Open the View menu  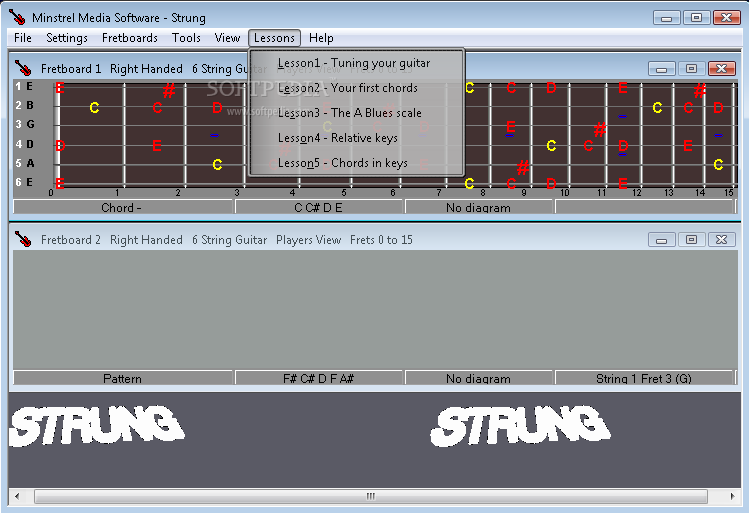point(227,38)
